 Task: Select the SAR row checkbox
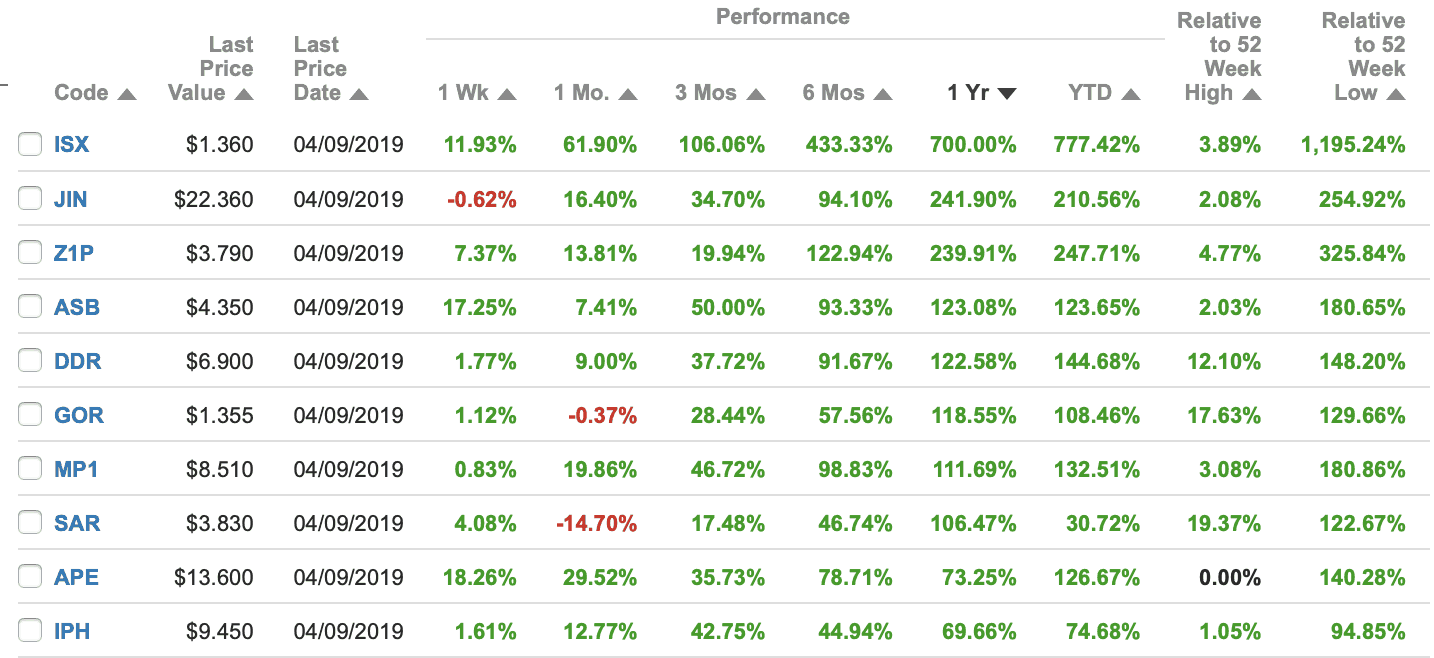pos(30,523)
